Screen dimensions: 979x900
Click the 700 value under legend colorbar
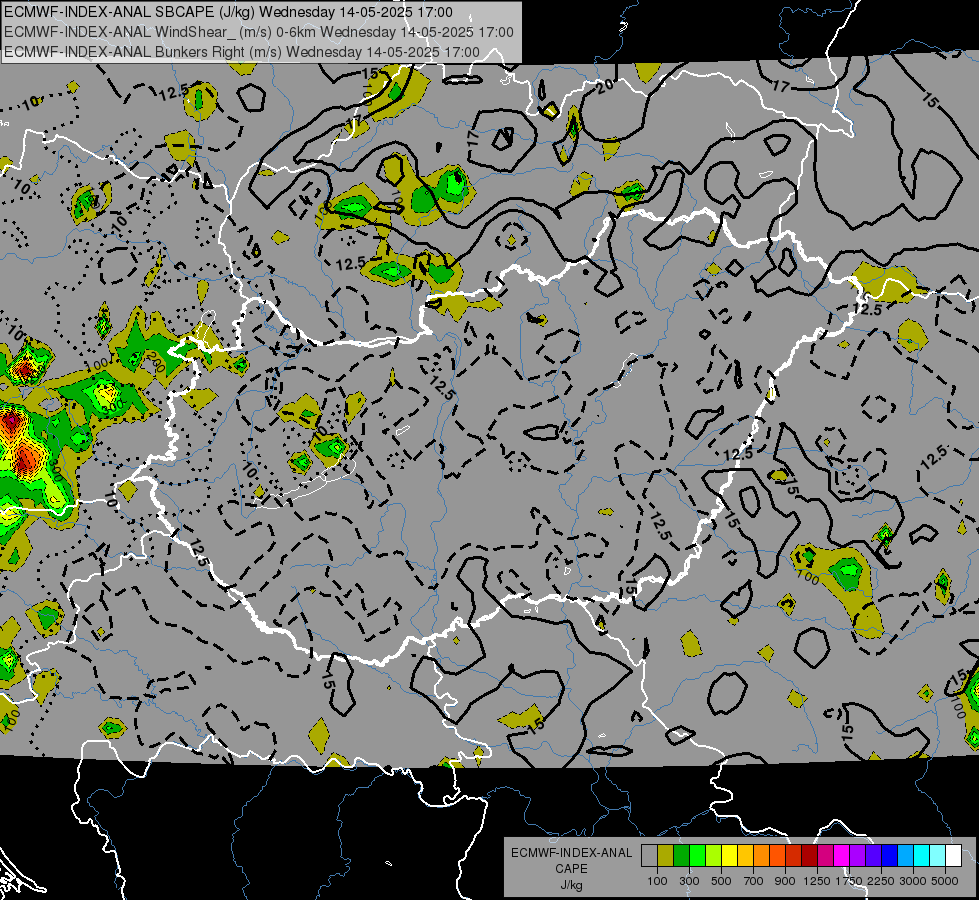(x=754, y=881)
